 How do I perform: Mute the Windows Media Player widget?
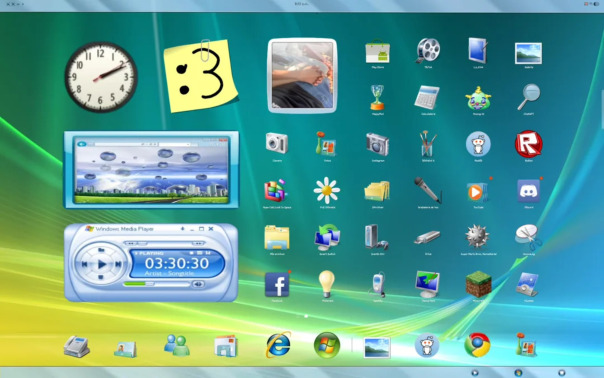(x=198, y=284)
